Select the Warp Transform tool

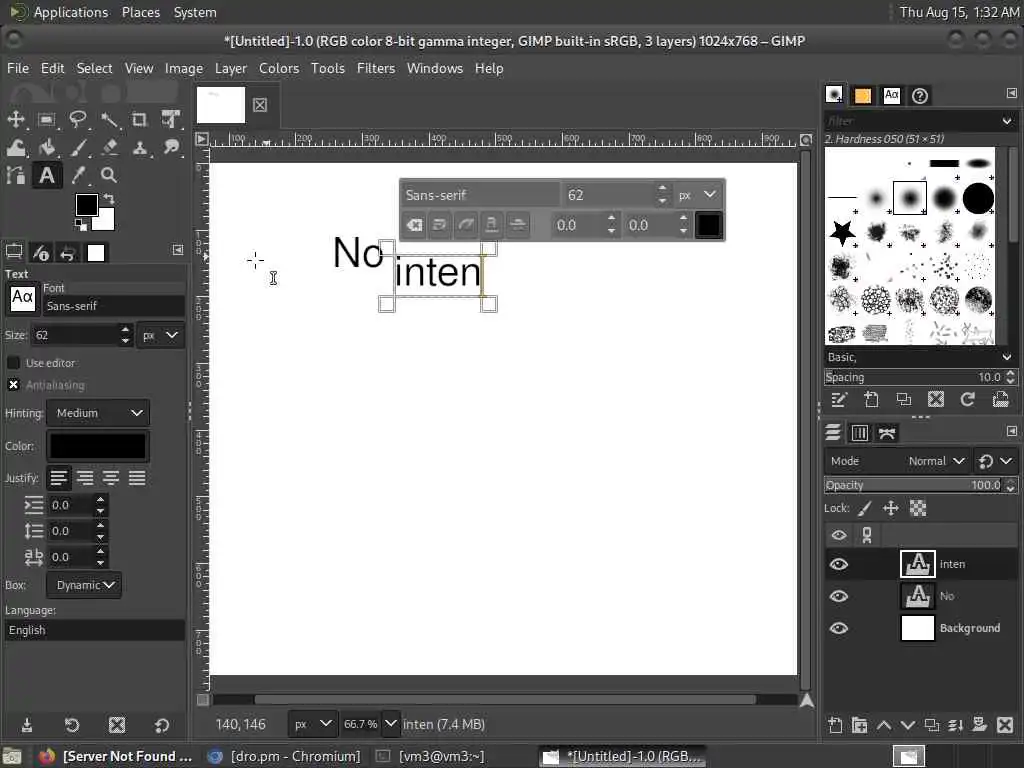tap(16, 148)
